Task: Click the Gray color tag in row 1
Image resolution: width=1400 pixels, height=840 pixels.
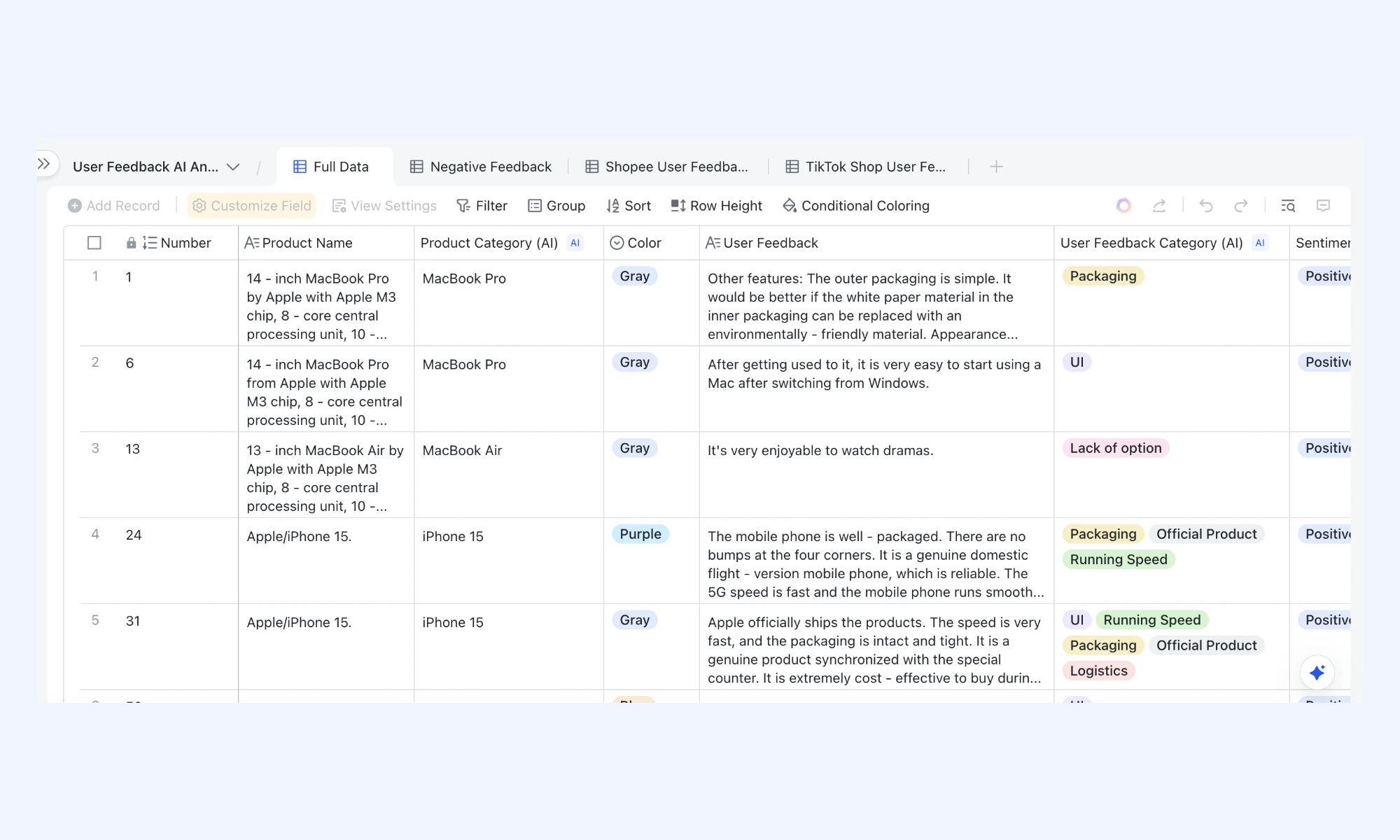Action: pyautogui.click(x=635, y=276)
